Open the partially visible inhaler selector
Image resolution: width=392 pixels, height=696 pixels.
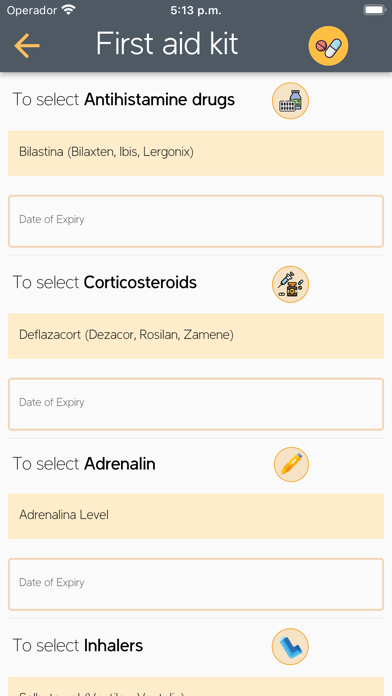coord(196,686)
